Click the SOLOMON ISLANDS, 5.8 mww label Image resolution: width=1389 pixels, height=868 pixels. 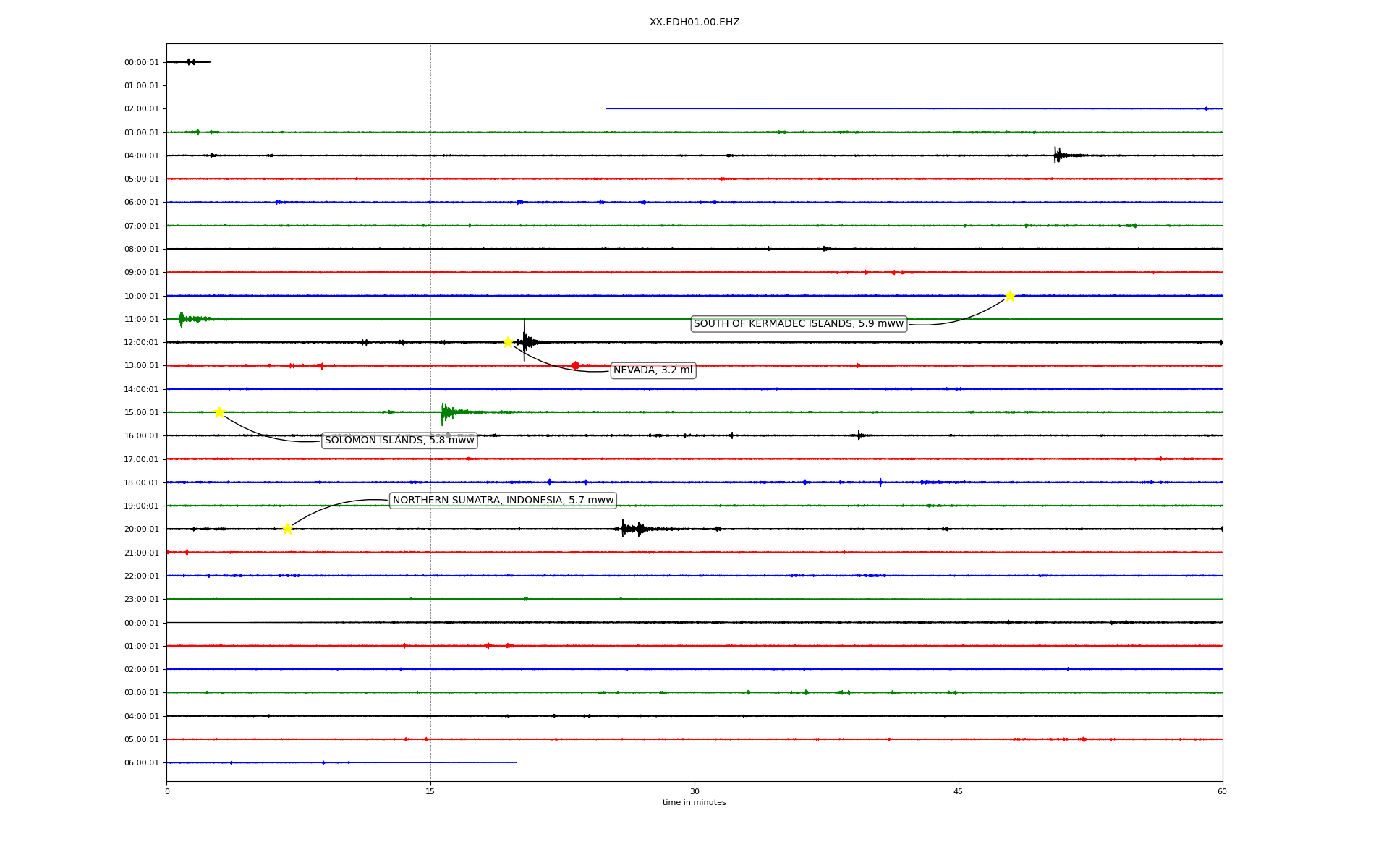[399, 441]
